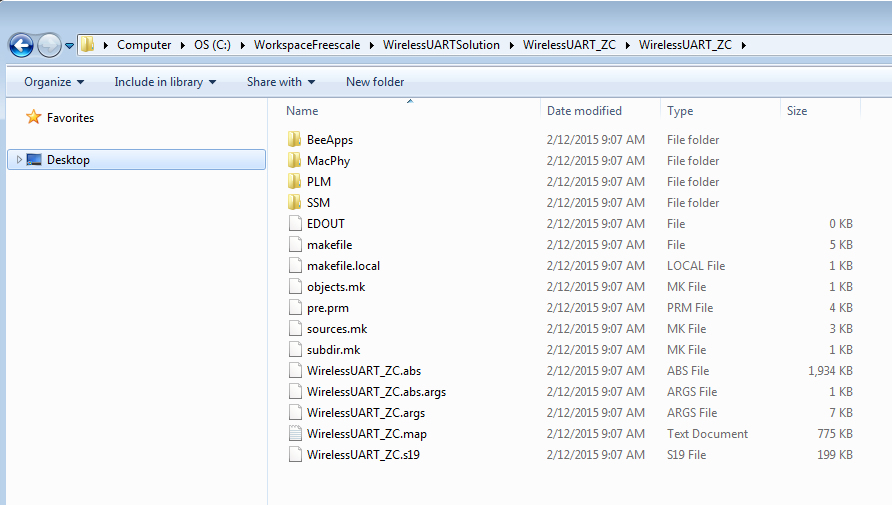Select the subdir.mk file name

coord(333,350)
